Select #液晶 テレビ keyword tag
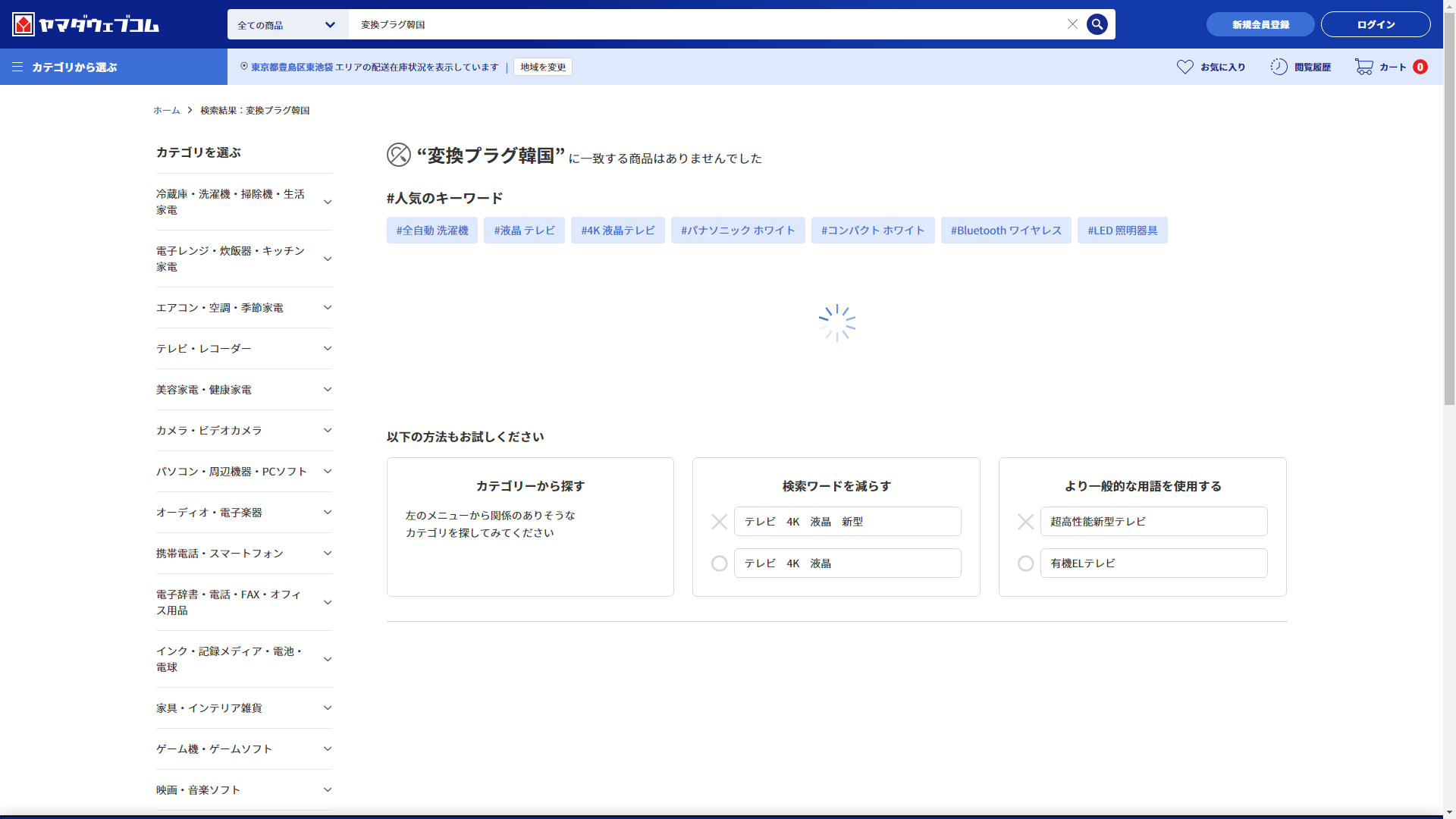The image size is (1456, 819). point(524,231)
